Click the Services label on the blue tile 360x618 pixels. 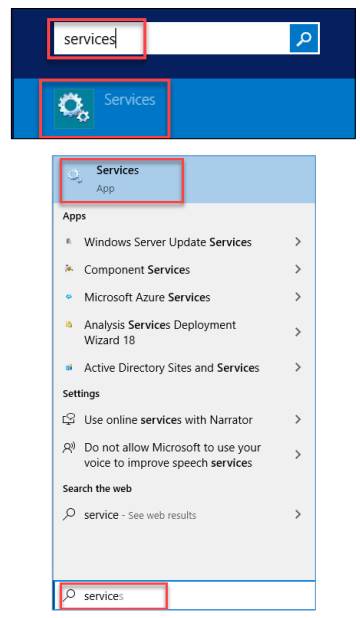130,100
